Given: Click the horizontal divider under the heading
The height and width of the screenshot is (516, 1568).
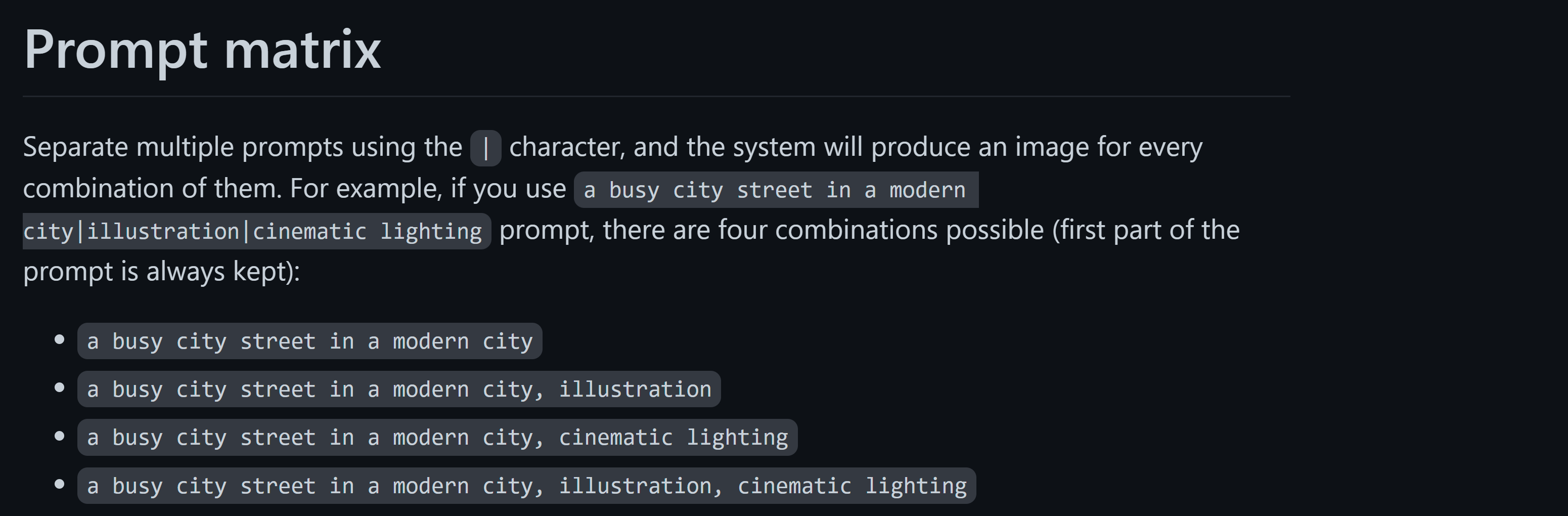Looking at the screenshot, I should pyautogui.click(x=656, y=96).
